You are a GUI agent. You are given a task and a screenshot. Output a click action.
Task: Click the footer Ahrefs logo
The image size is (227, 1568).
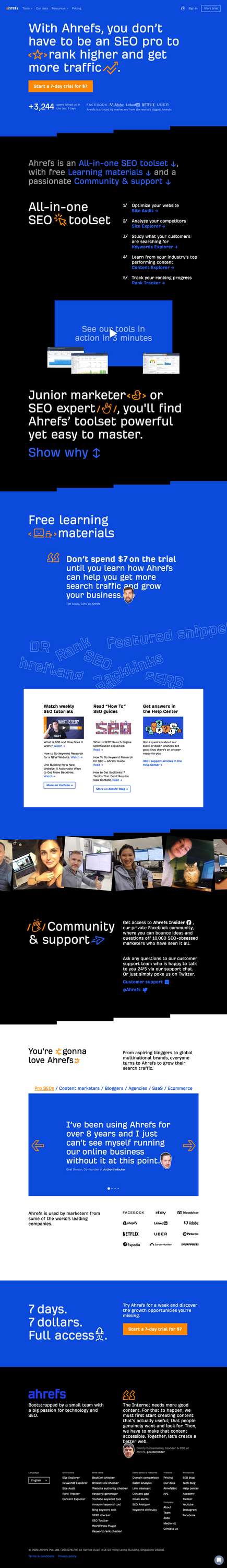[x=47, y=1394]
